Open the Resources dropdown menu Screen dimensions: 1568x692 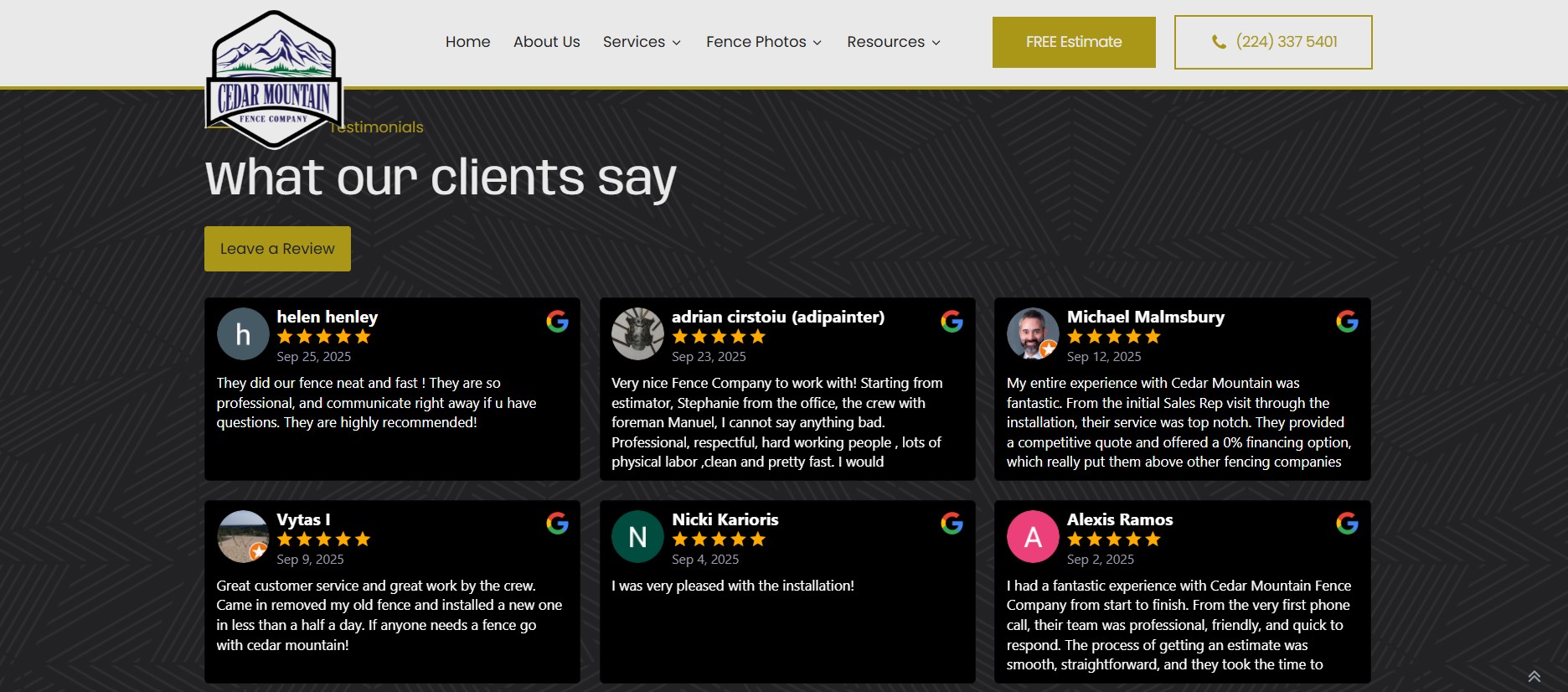tap(893, 42)
